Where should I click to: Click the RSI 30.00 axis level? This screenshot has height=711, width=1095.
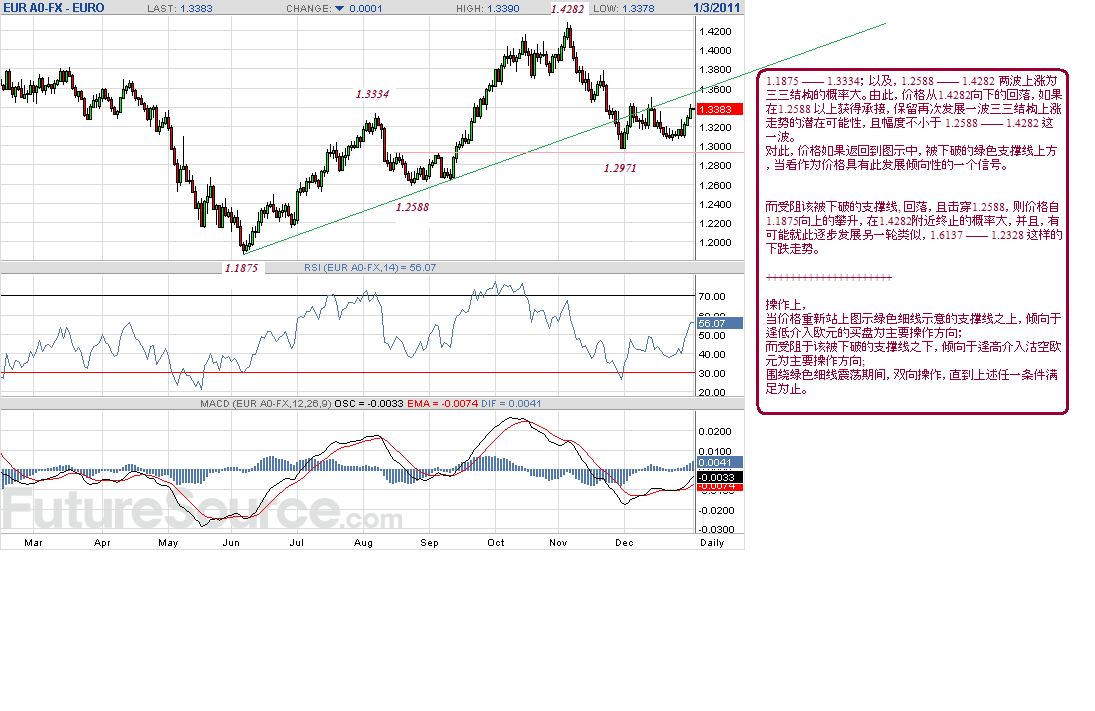tap(712, 374)
